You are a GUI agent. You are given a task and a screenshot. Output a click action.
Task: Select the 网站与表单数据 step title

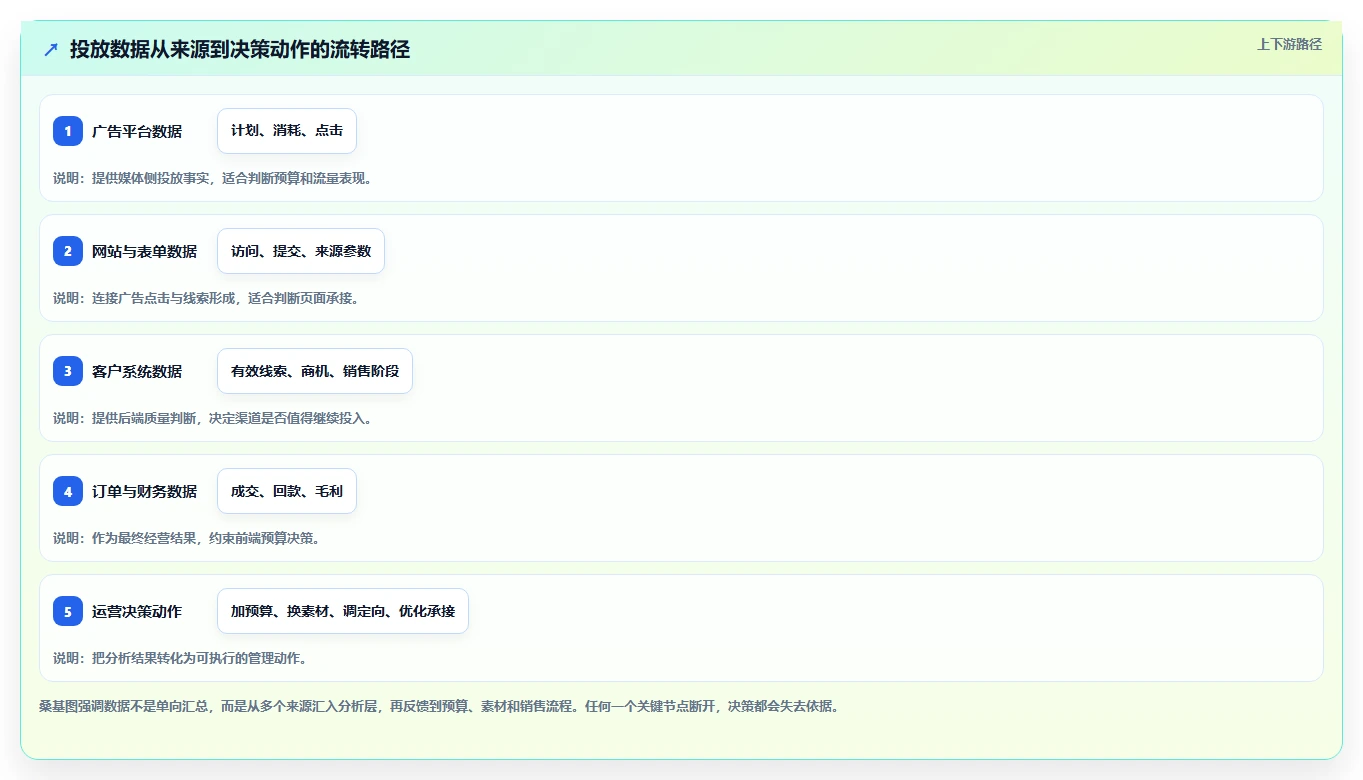point(144,251)
